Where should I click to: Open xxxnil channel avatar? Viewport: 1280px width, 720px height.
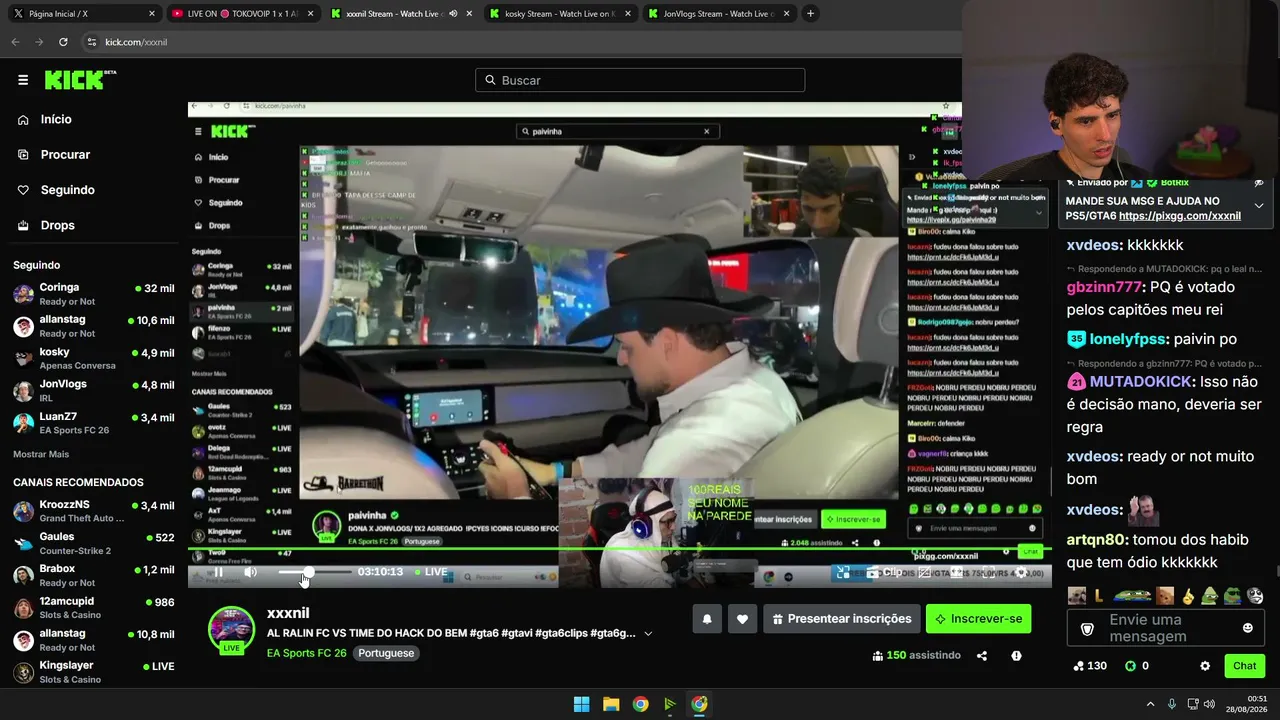click(231, 628)
